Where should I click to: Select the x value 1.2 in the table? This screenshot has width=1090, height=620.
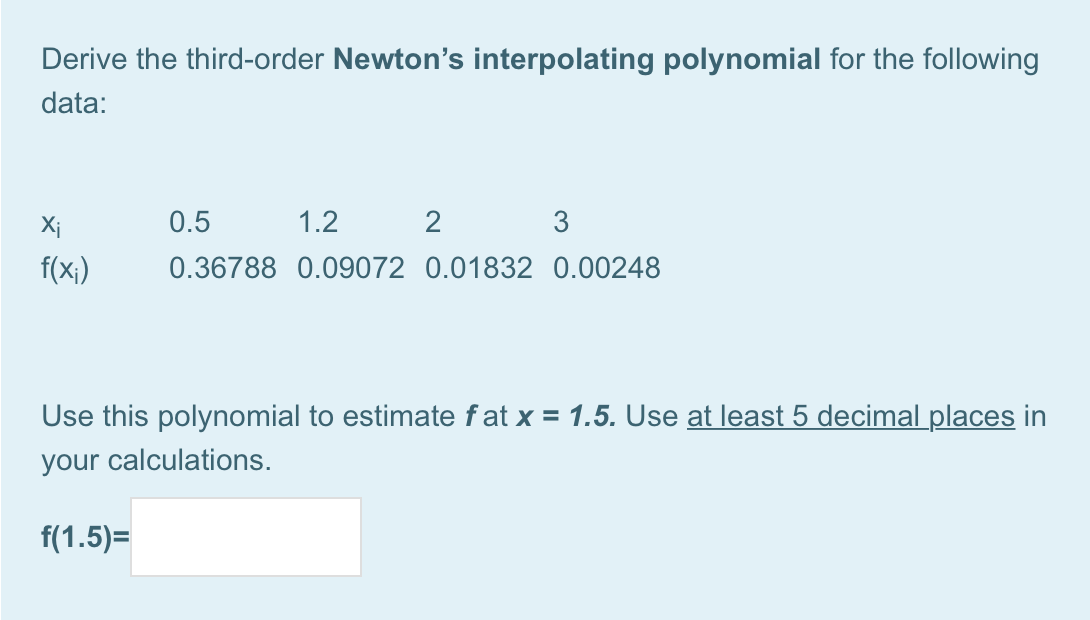click(x=317, y=222)
